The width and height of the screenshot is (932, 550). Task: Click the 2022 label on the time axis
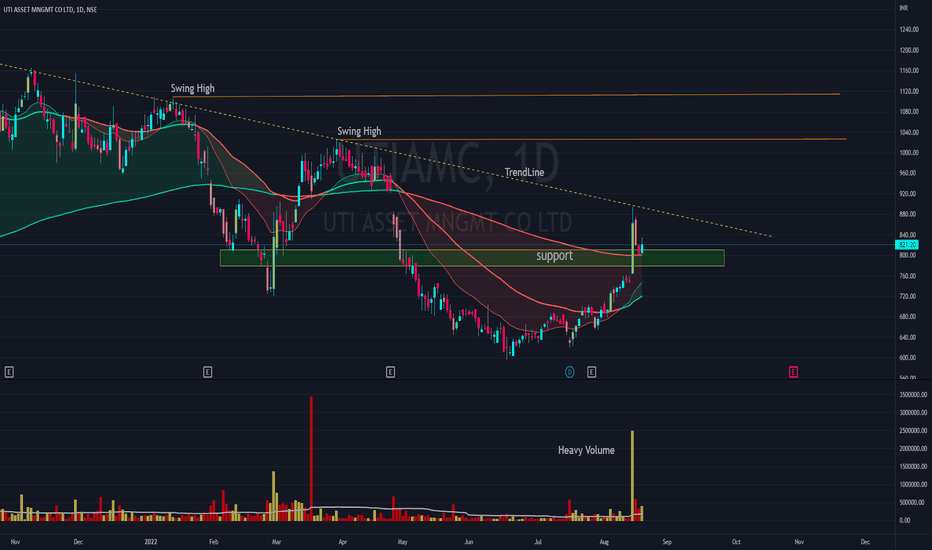click(151, 542)
